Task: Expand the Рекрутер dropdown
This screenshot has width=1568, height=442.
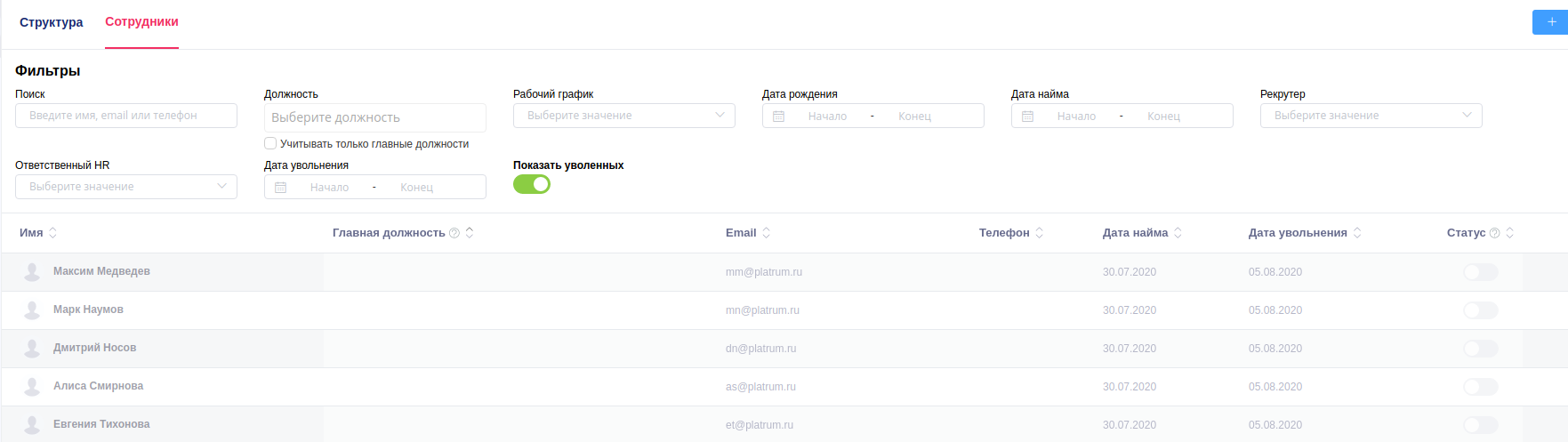Action: pyautogui.click(x=1371, y=116)
